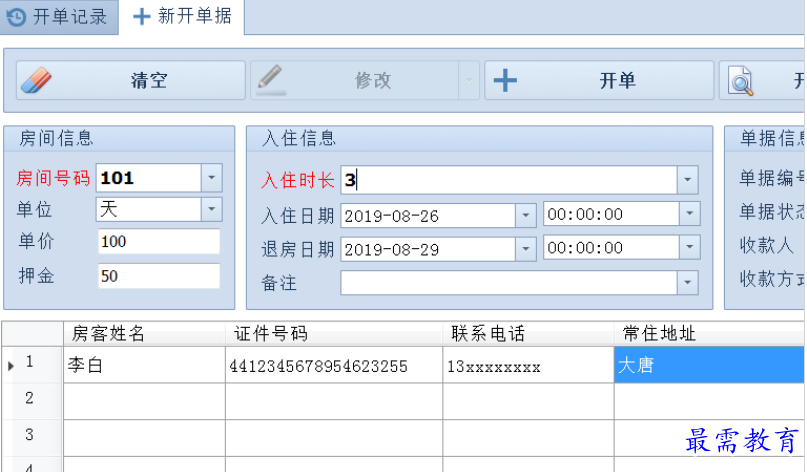The image size is (807, 472).
Task: Expand the 备注 dropdown arrow
Action: (687, 283)
